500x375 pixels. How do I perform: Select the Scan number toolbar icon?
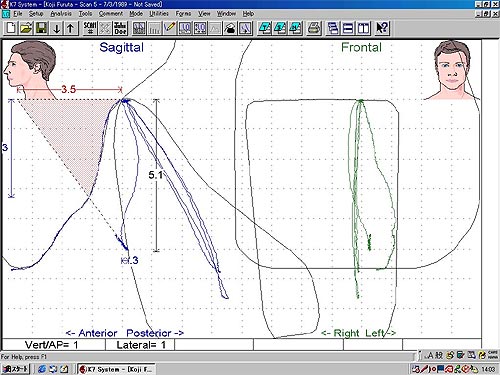pos(90,28)
